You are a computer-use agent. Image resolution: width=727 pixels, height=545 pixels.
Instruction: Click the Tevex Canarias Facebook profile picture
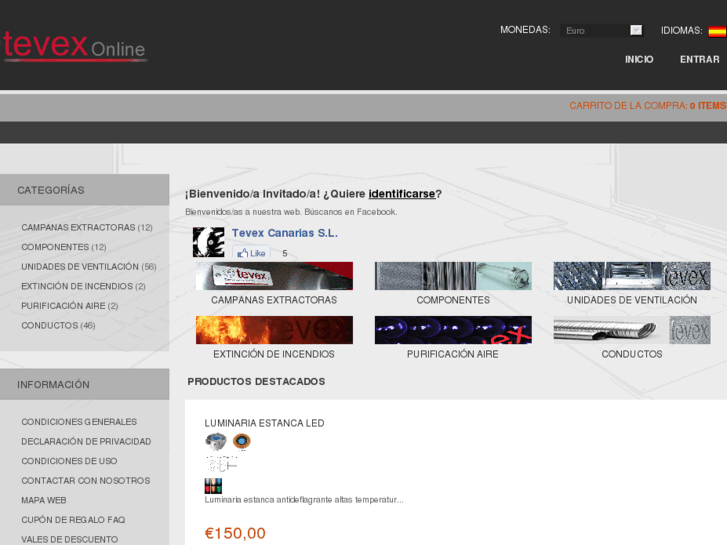(x=209, y=242)
